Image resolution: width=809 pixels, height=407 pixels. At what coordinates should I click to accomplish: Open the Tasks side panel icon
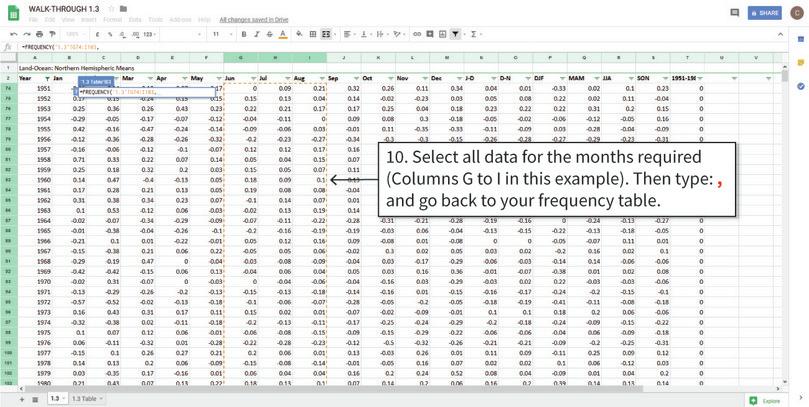[x=801, y=86]
